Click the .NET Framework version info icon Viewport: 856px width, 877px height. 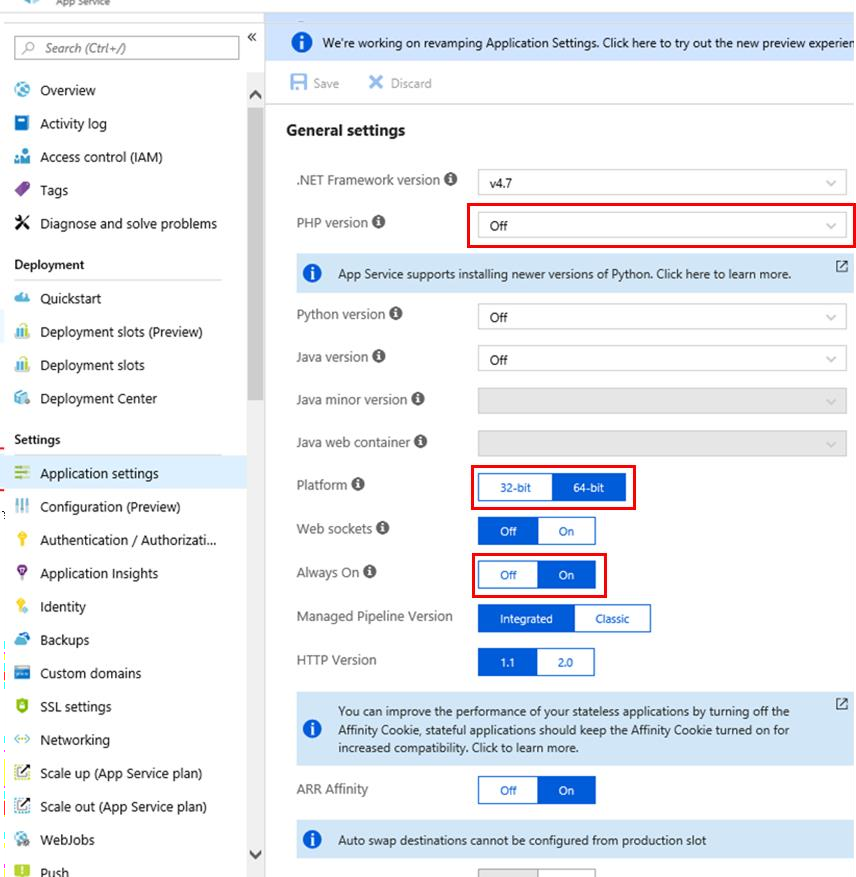pos(450,179)
